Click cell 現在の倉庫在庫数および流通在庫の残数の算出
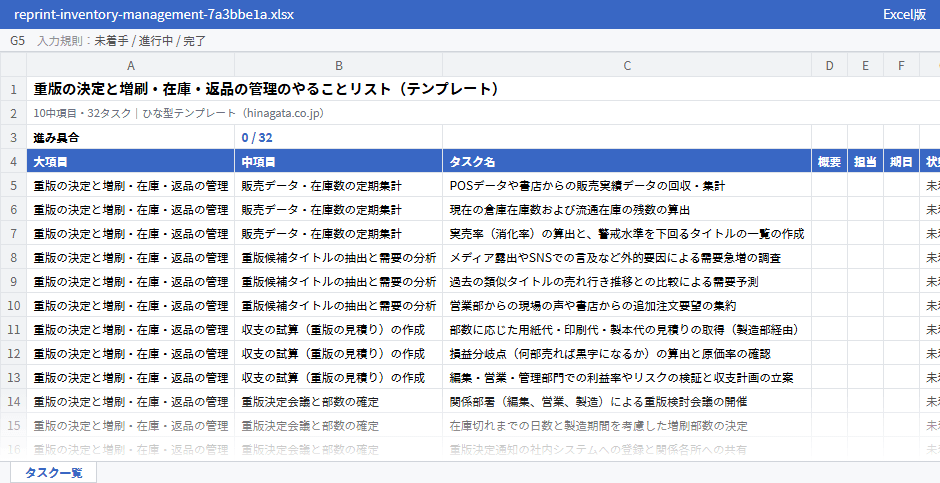 coord(627,209)
